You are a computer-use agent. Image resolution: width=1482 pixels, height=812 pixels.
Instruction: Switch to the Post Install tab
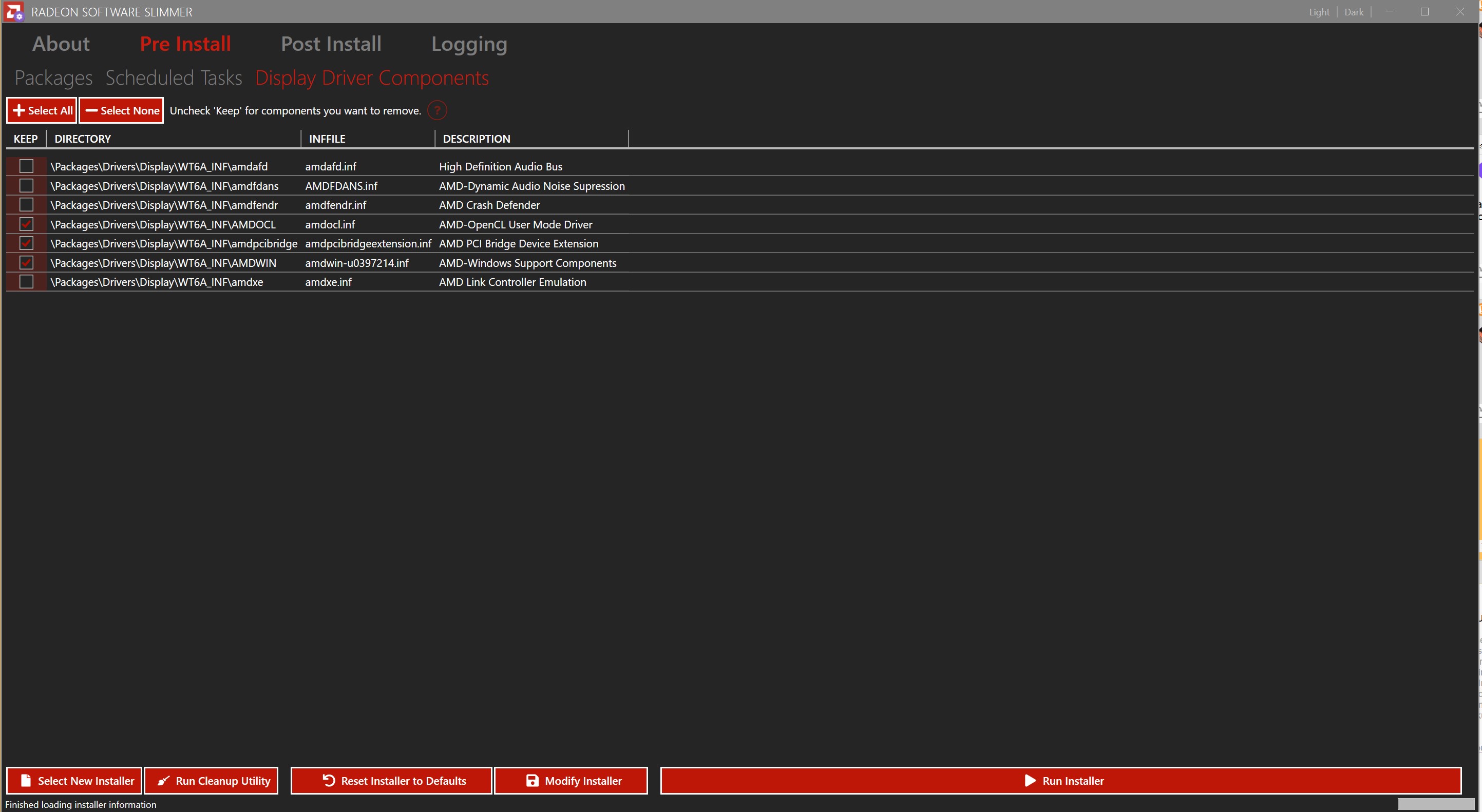331,44
